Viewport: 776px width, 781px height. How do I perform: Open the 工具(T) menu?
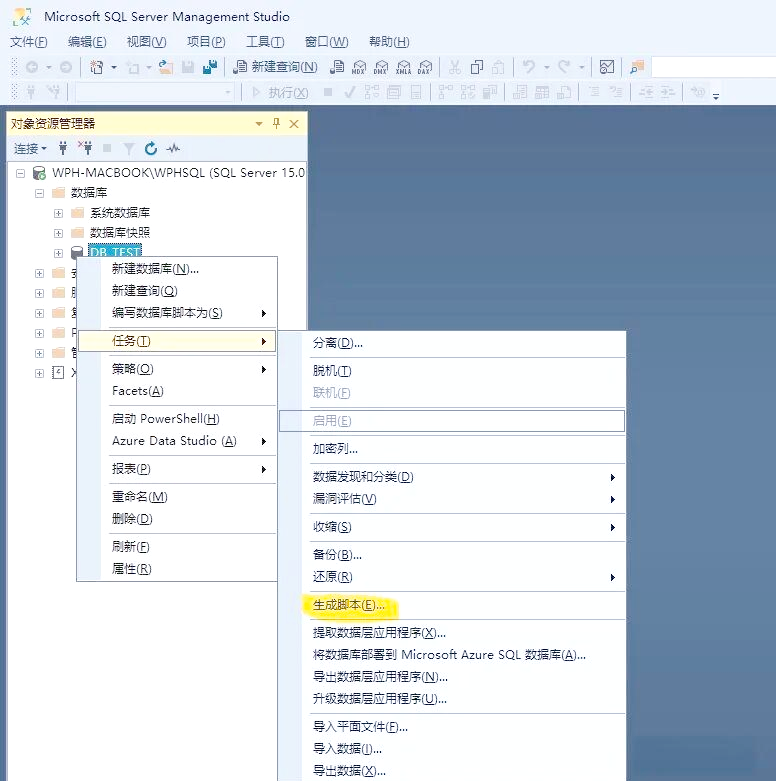(265, 42)
